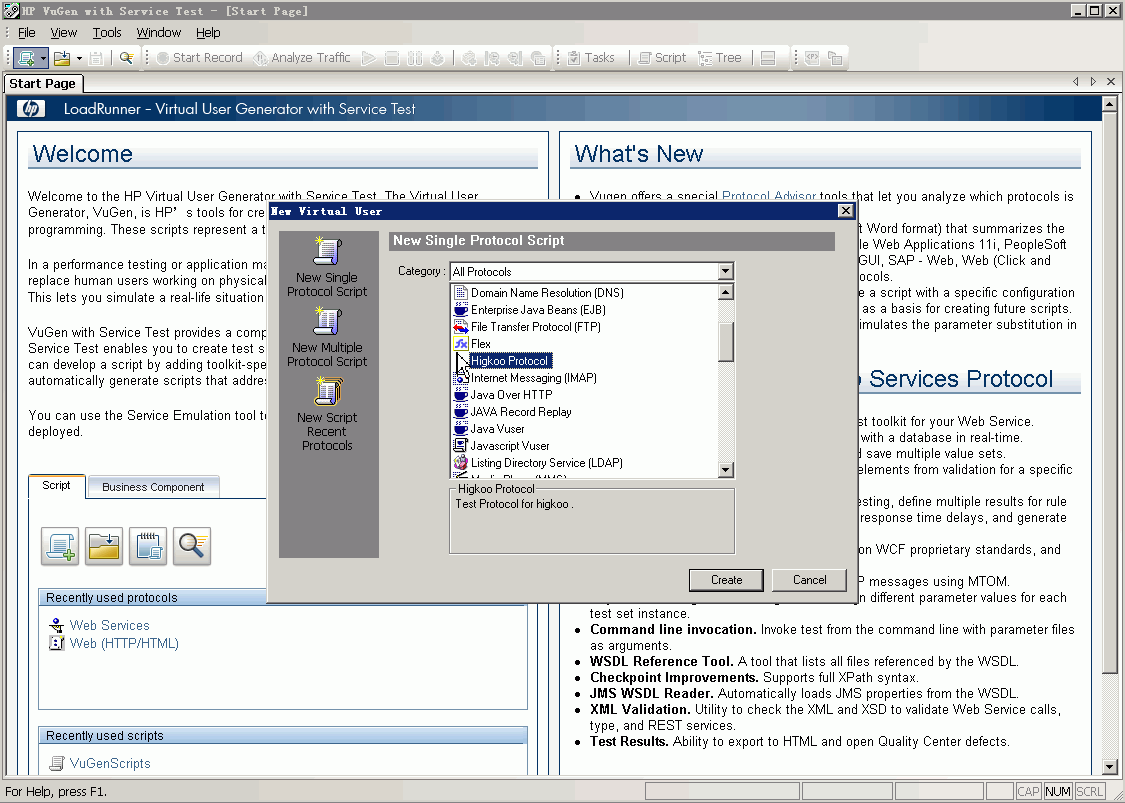This screenshot has height=803, width=1125.
Task: Open the Help menu
Action: click(x=208, y=32)
